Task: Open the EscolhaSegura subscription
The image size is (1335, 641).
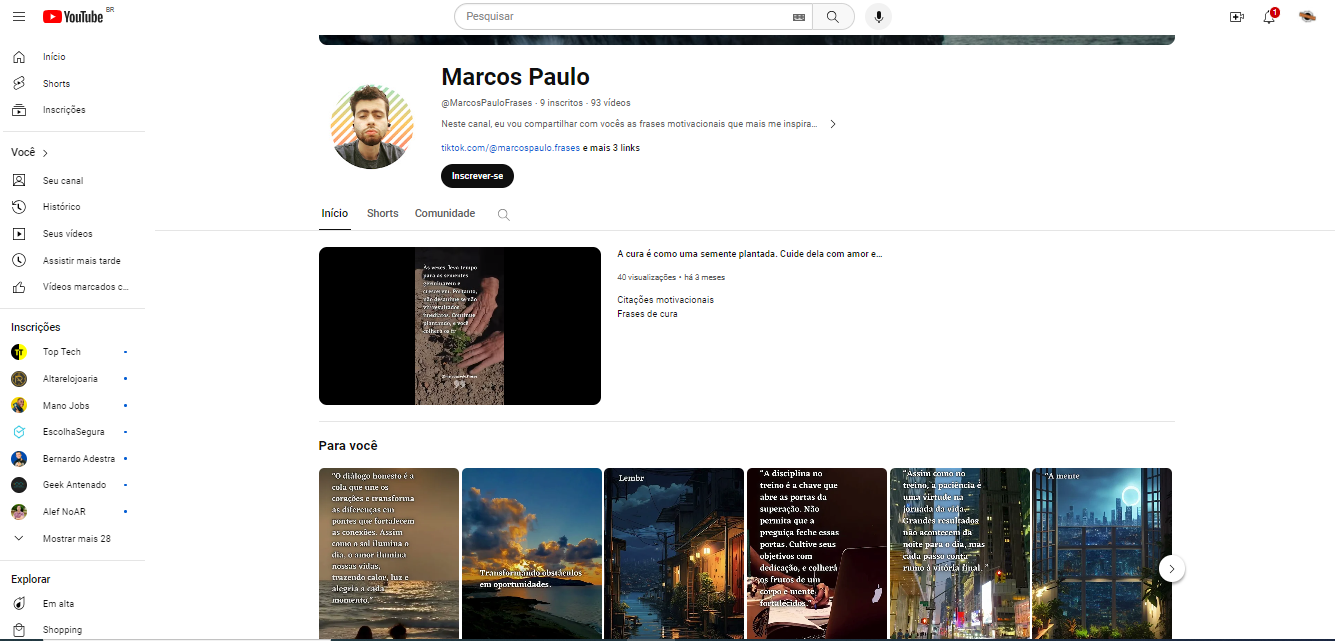Action: tap(72, 432)
